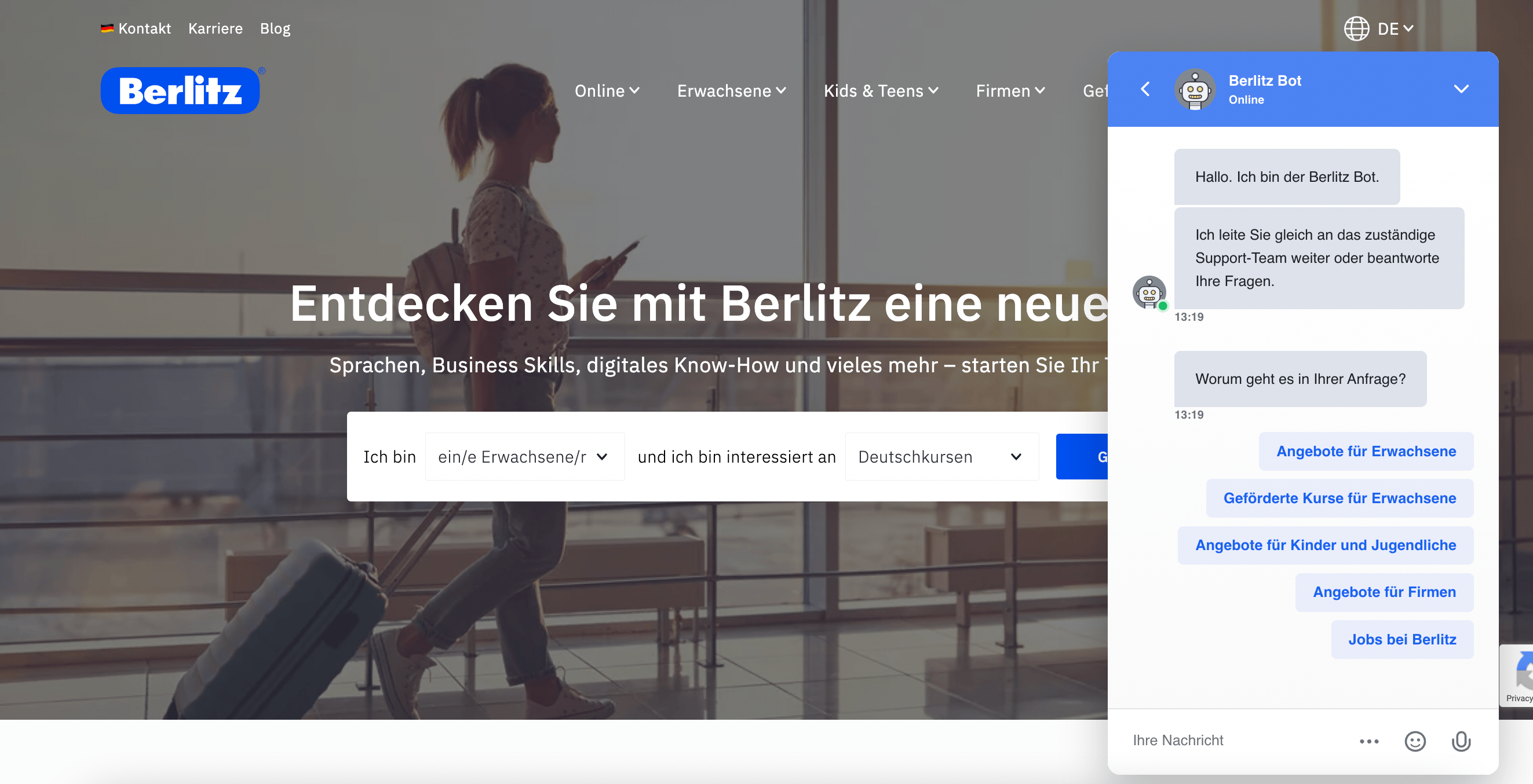
Task: Open the Kids & Teens menu
Action: pos(881,90)
